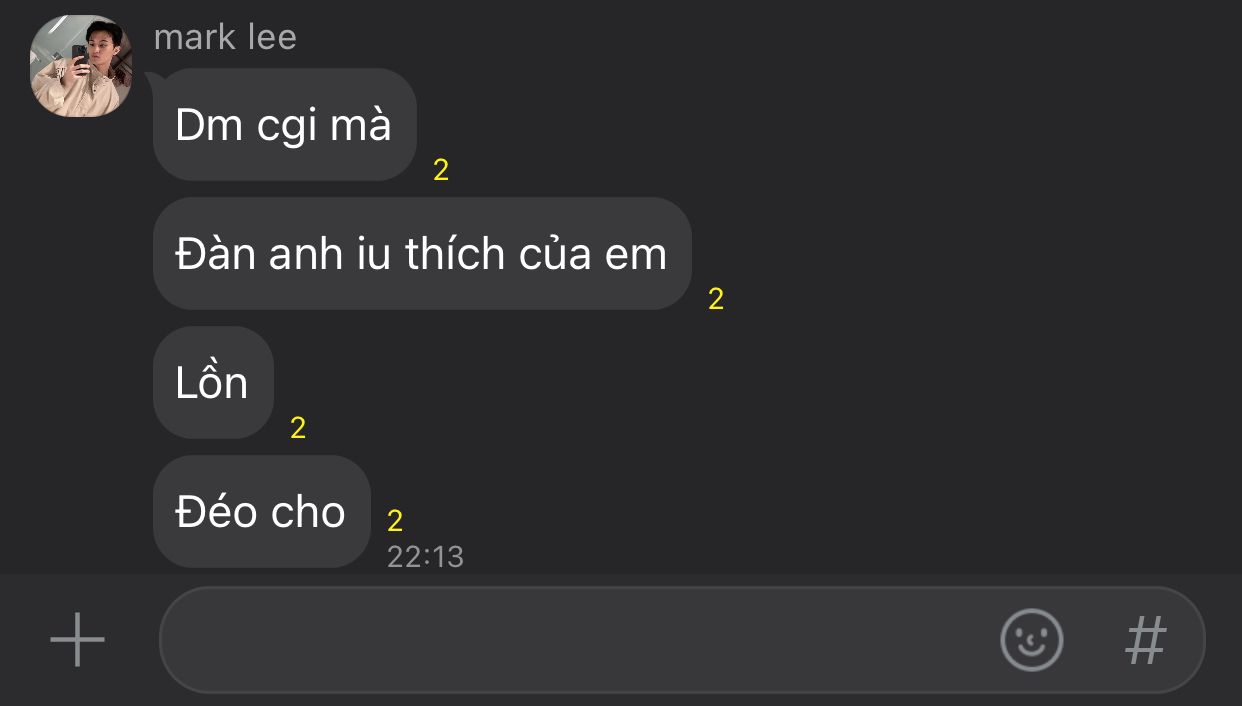The image size is (1242, 706).
Task: Tap read count beside "Dm cgi mà"
Action: click(441, 171)
